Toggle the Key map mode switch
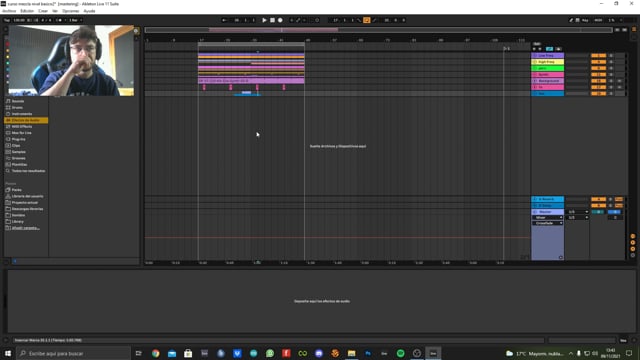The height and width of the screenshot is (360, 640). (x=585, y=20)
